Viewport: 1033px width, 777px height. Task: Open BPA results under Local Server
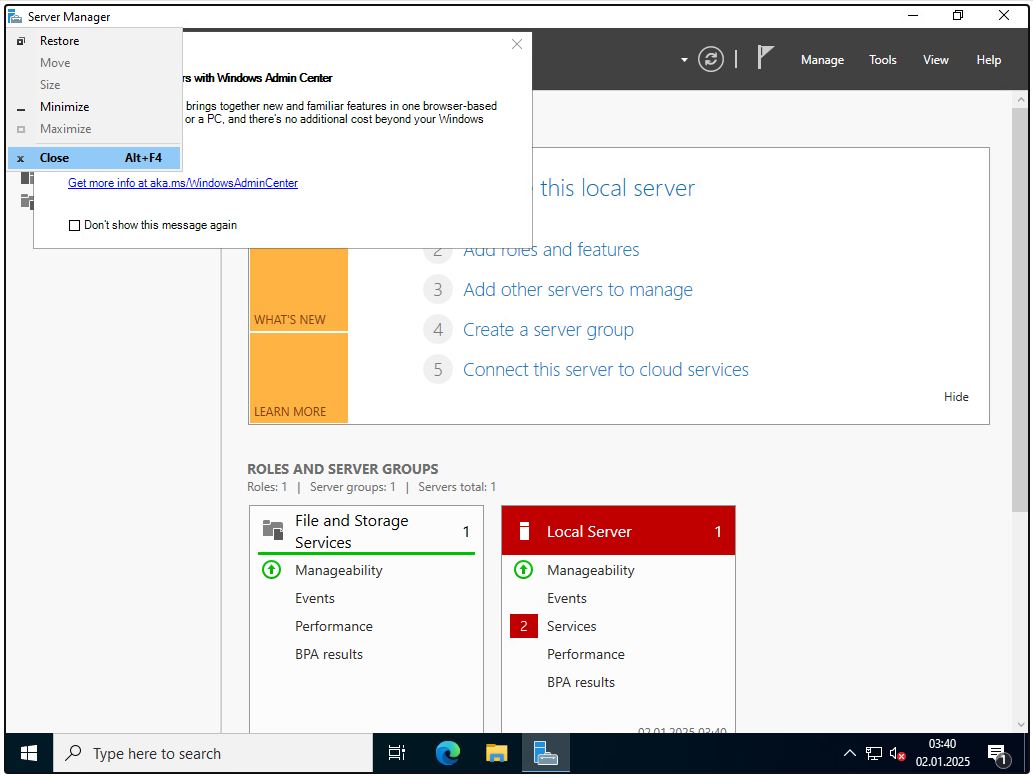(x=580, y=683)
